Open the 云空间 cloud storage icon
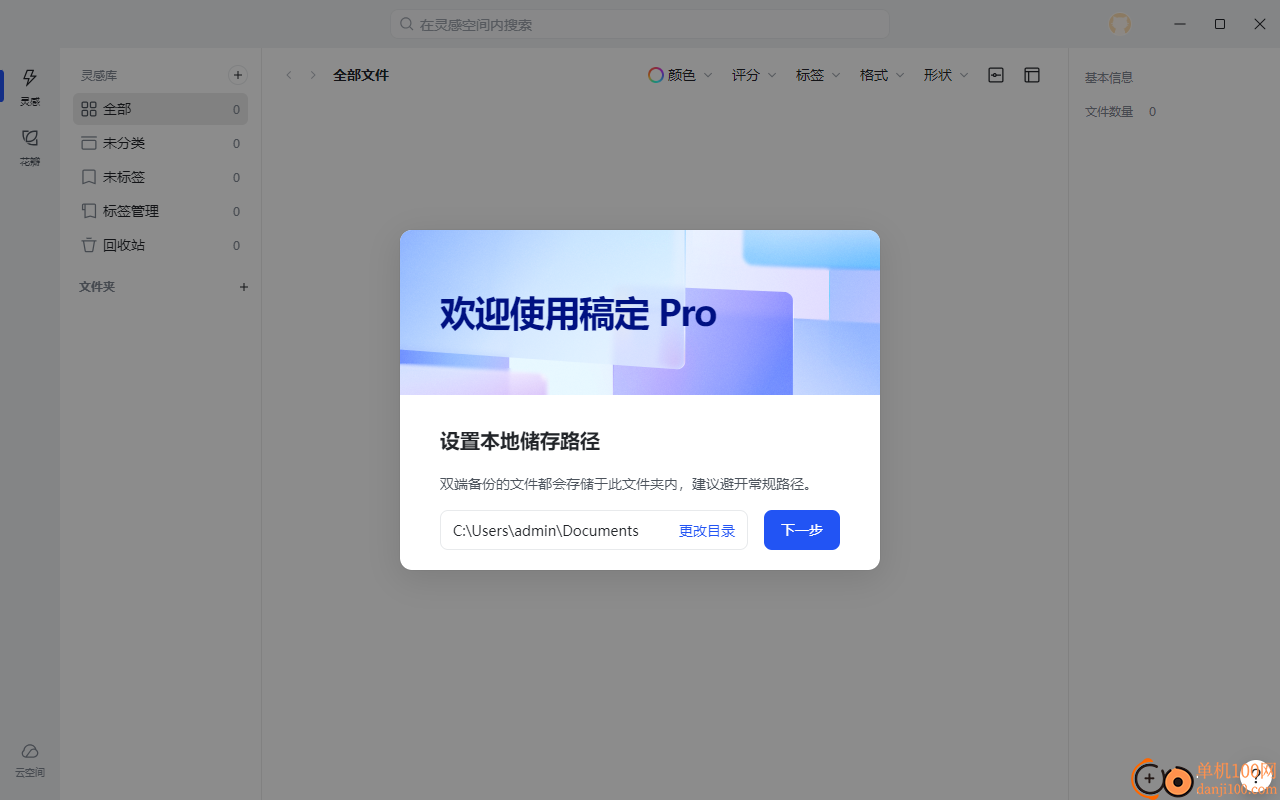The image size is (1280, 800). tap(30, 760)
